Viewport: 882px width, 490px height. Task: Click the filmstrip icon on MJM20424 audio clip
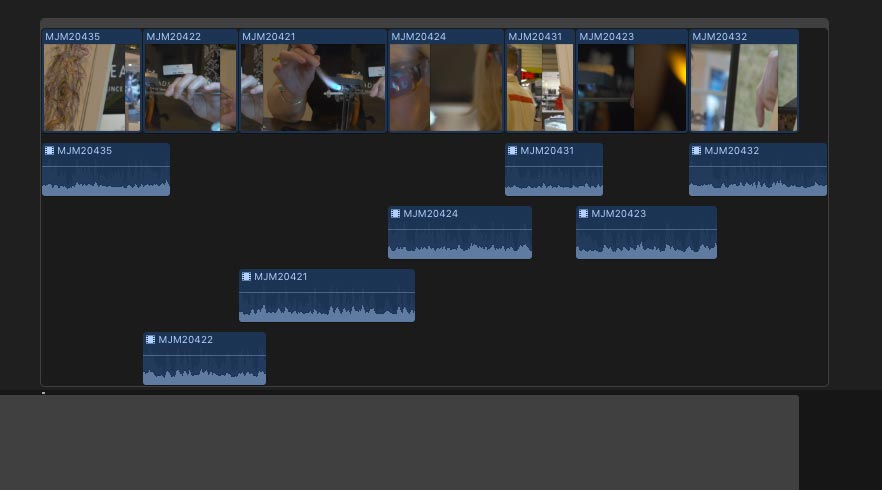point(395,214)
